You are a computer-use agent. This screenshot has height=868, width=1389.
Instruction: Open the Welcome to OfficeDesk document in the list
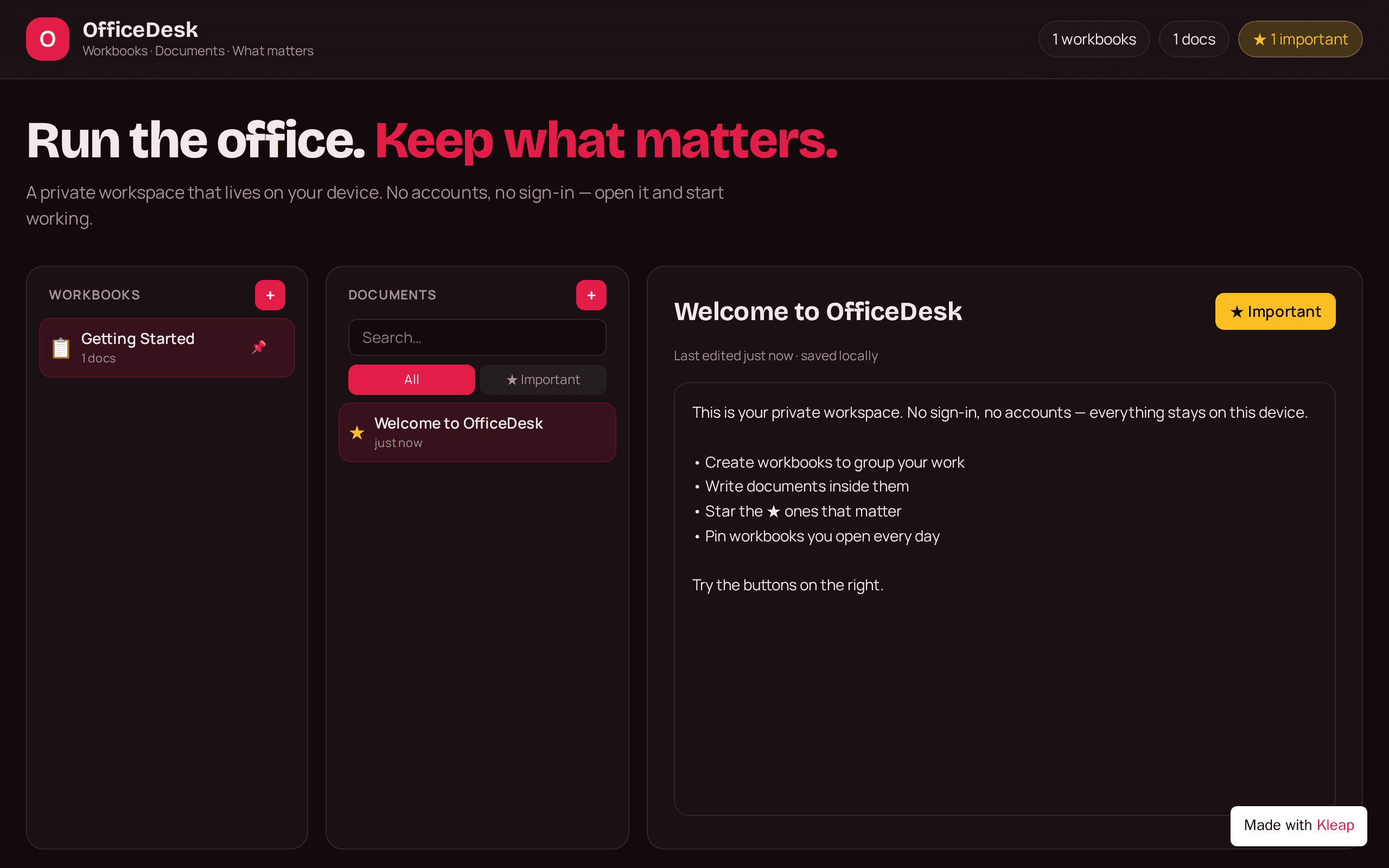coord(477,432)
